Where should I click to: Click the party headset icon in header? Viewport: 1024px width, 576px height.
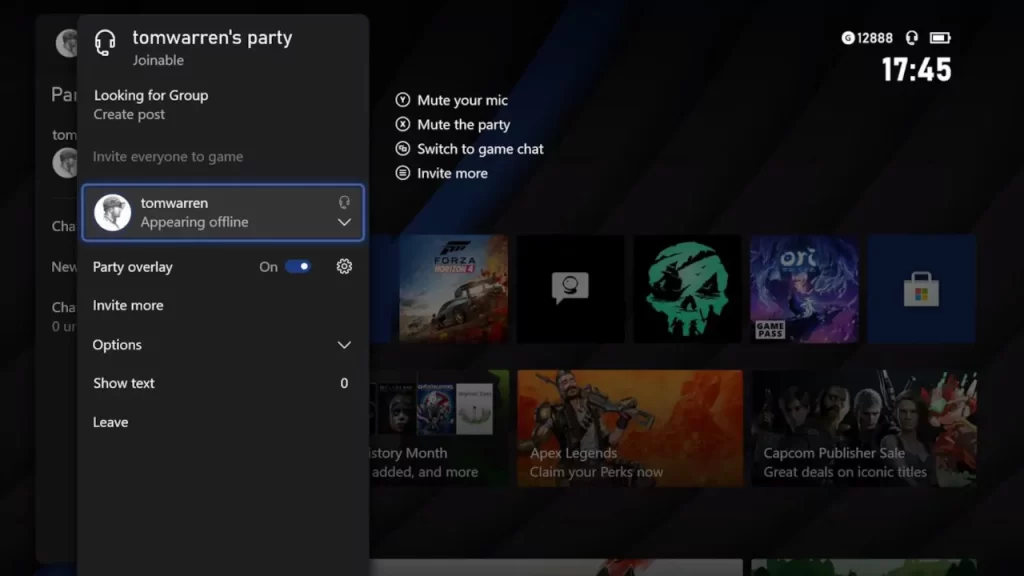tap(105, 43)
